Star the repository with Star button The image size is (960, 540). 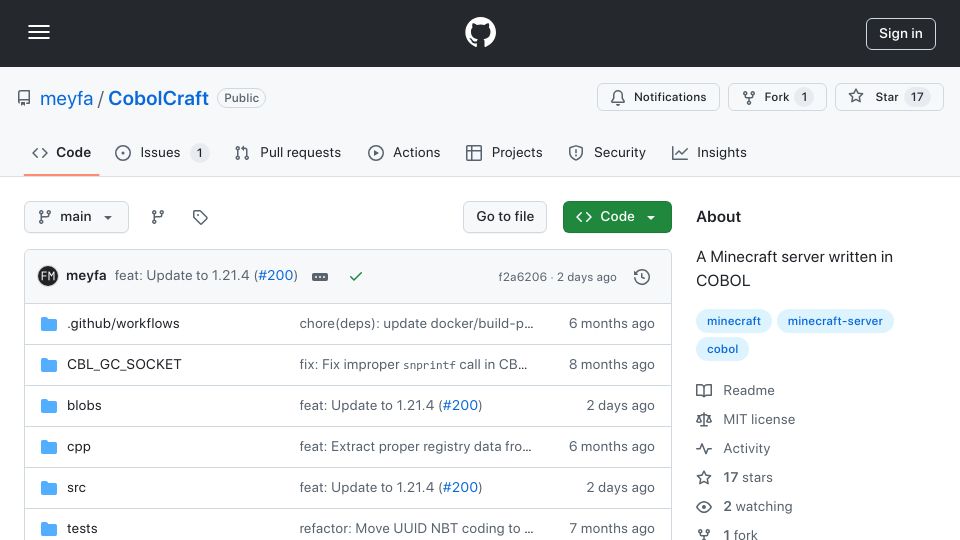click(x=889, y=97)
